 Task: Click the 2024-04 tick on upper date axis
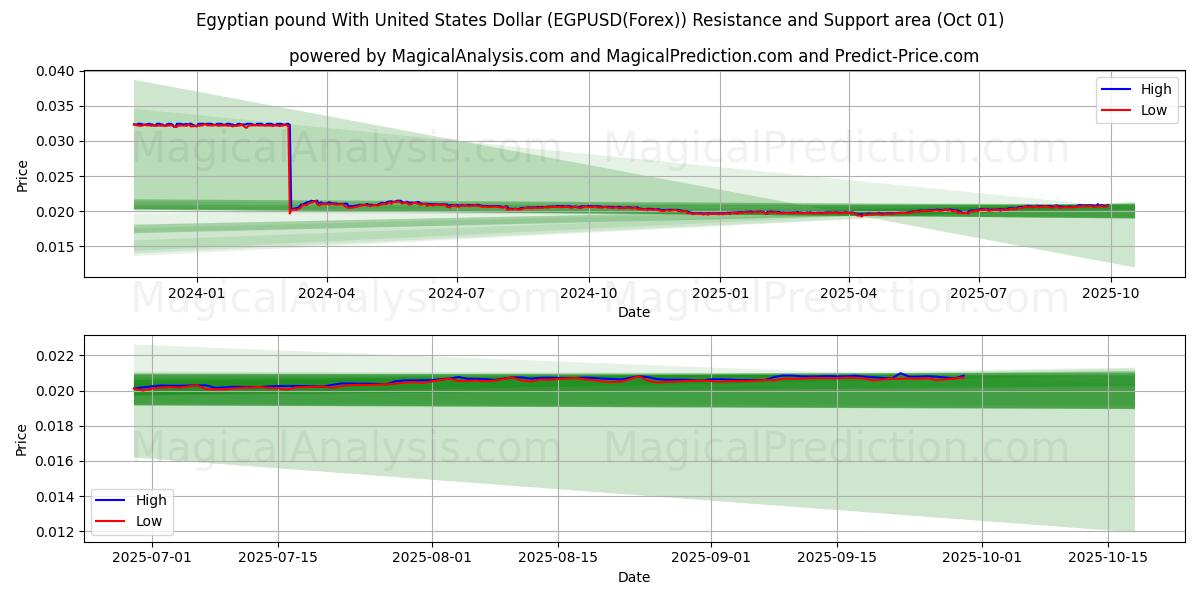pos(327,293)
